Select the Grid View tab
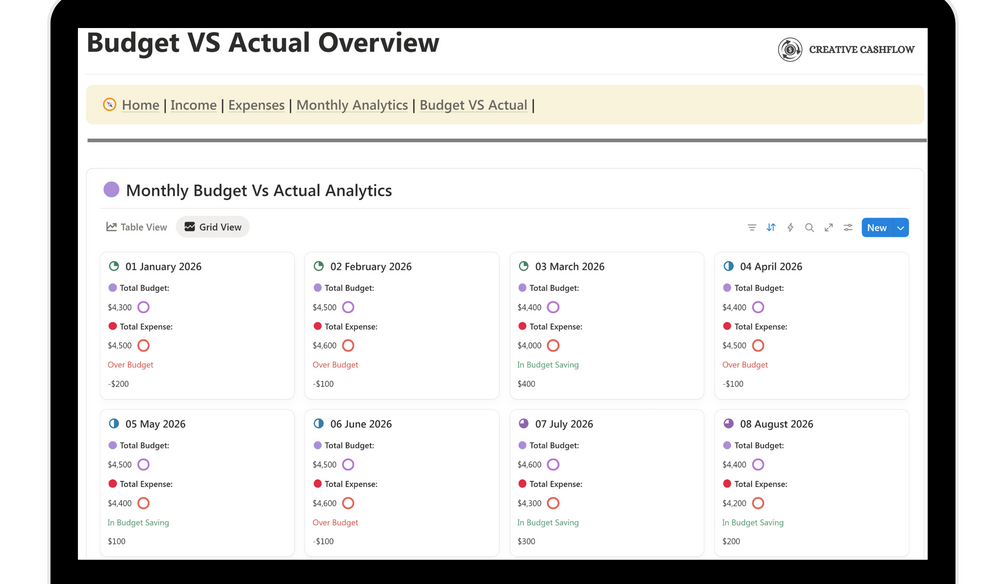The image size is (1005, 584). [x=213, y=228]
